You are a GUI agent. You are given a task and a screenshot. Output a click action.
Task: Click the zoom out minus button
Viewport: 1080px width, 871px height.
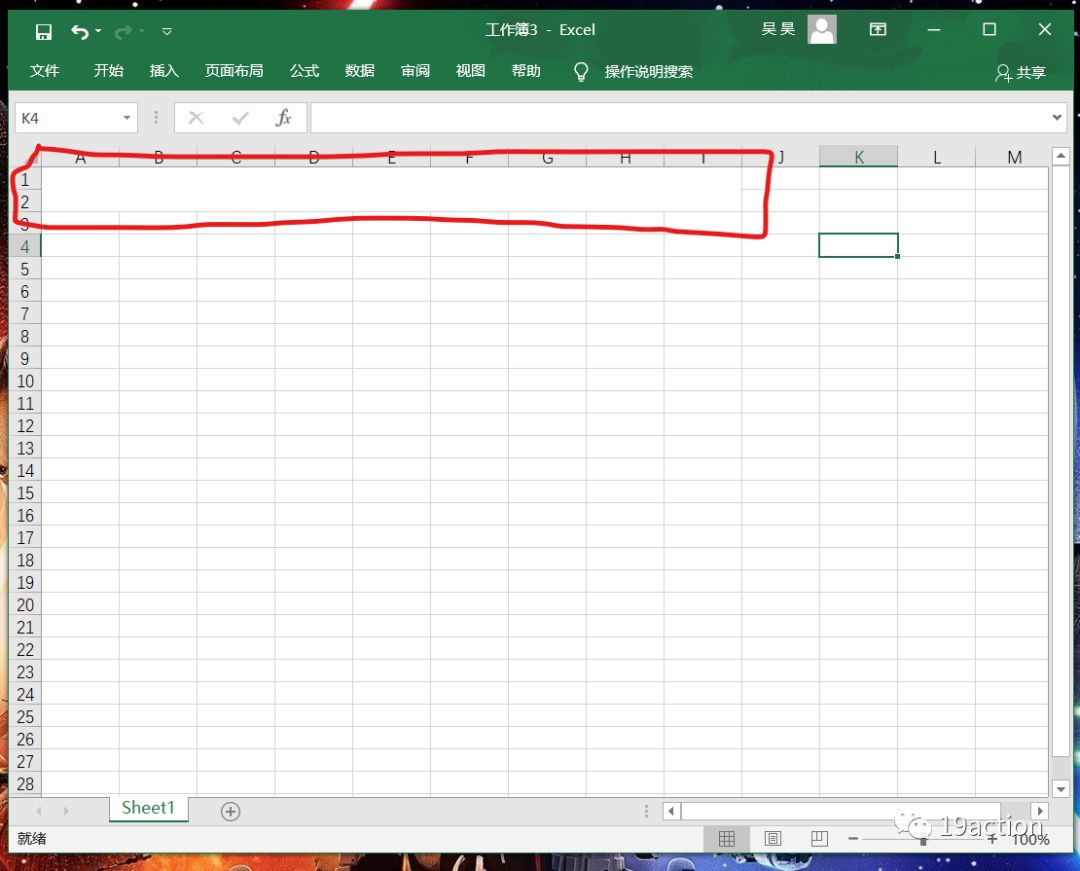pos(853,839)
